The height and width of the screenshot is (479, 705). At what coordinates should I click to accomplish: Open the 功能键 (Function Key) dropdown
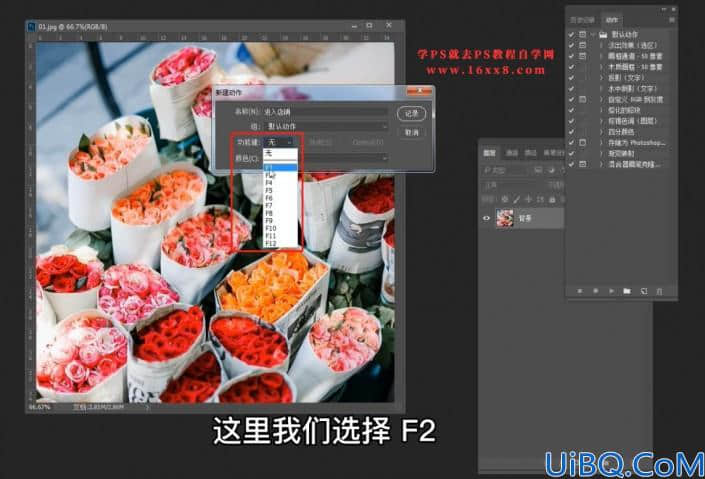click(280, 142)
